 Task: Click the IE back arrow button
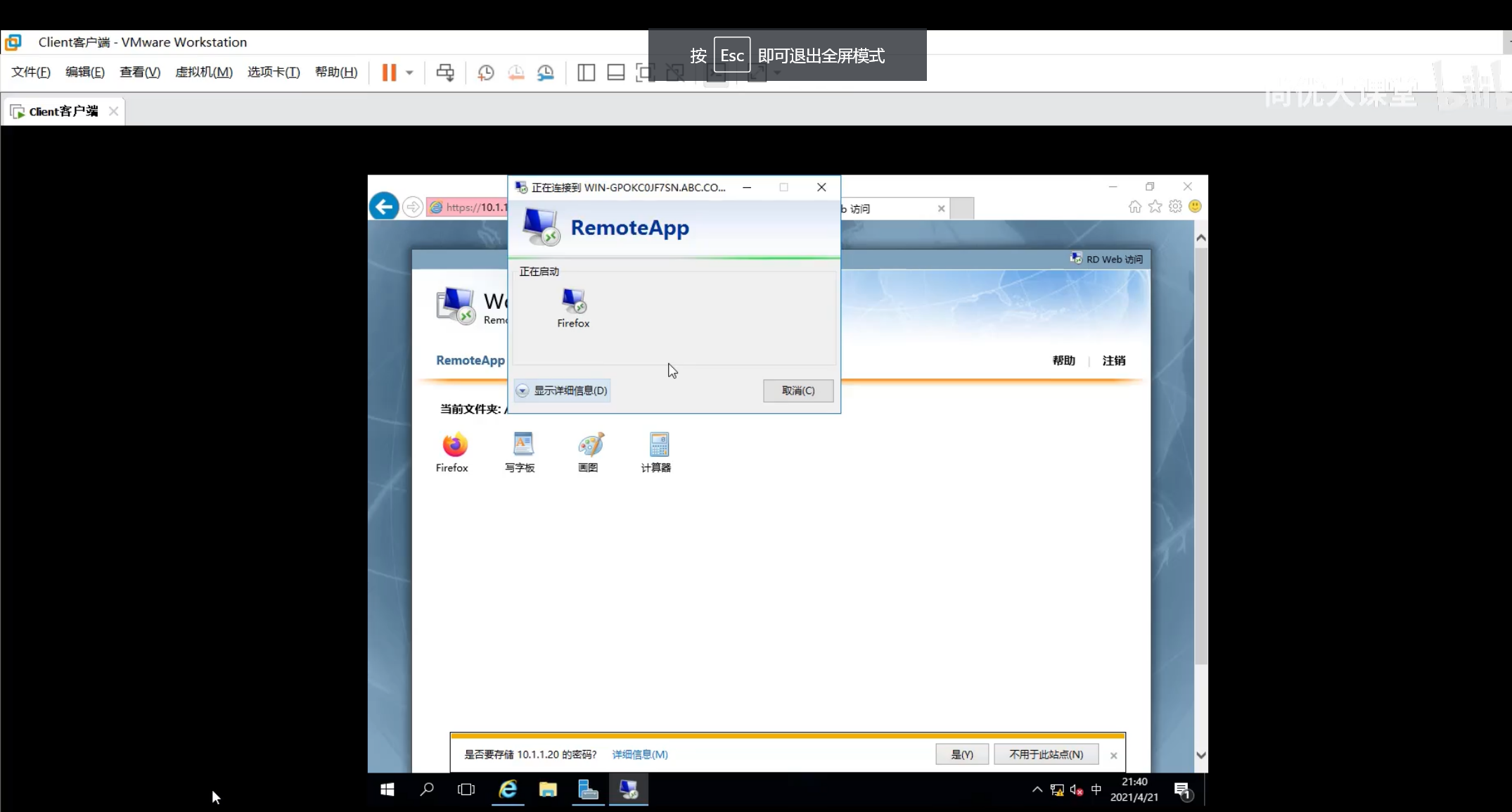384,207
